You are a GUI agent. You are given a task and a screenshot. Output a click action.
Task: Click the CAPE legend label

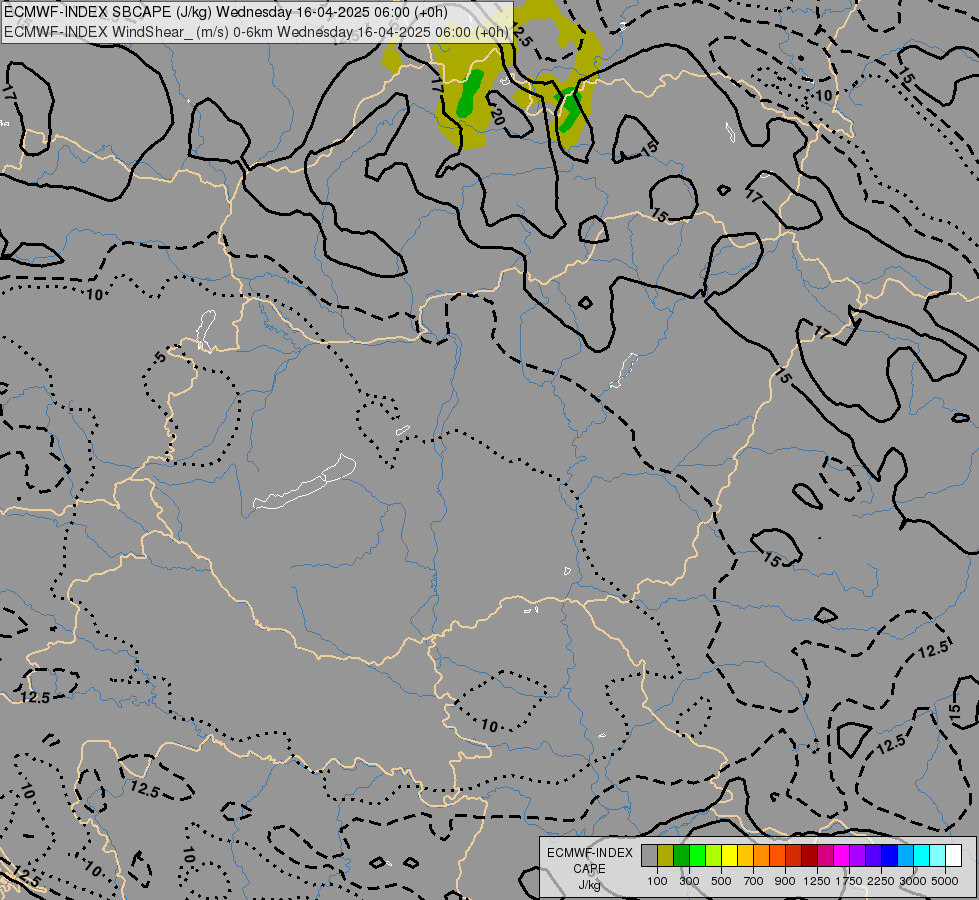coord(589,869)
